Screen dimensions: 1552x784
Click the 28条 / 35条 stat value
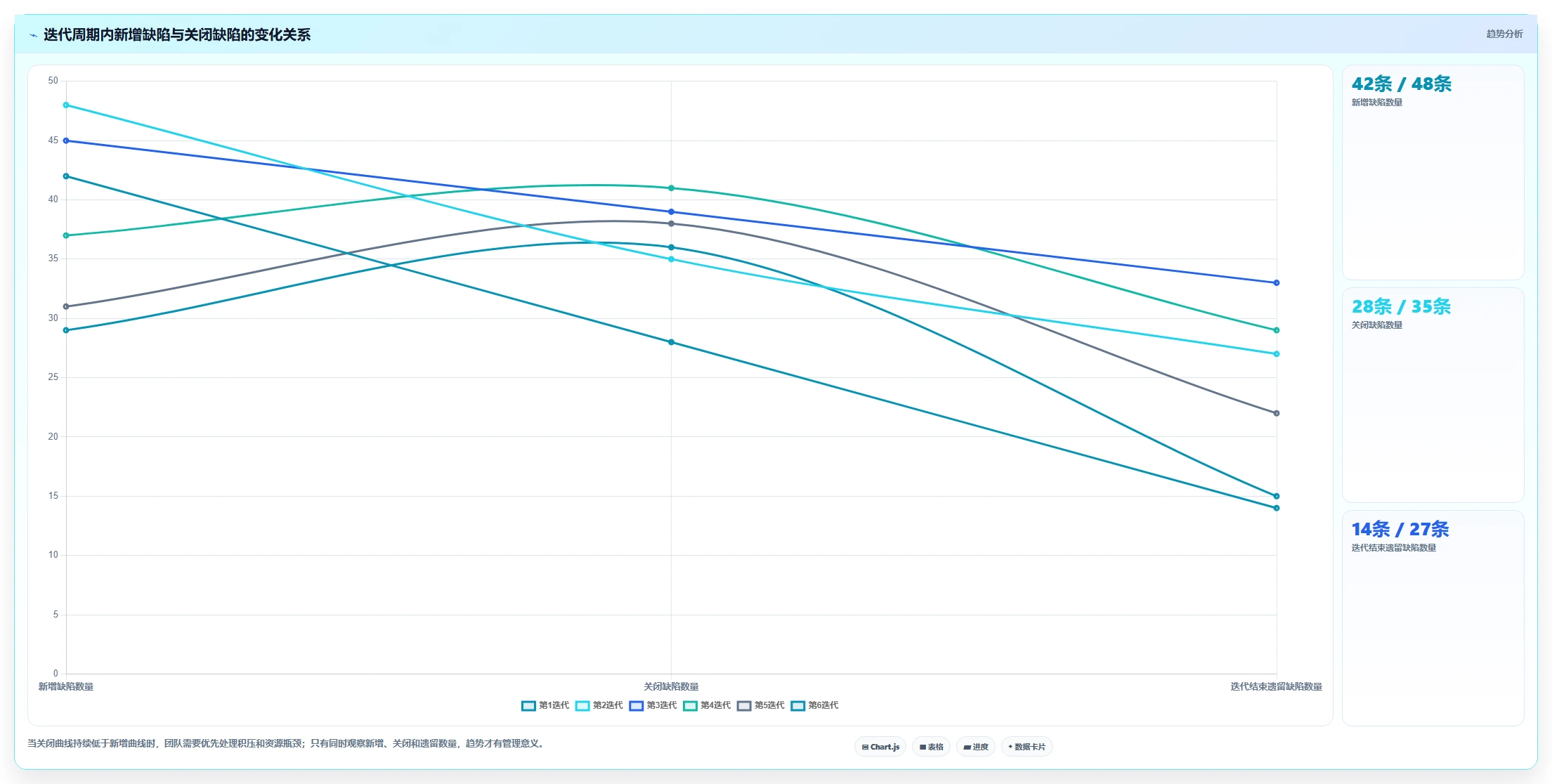point(1401,307)
